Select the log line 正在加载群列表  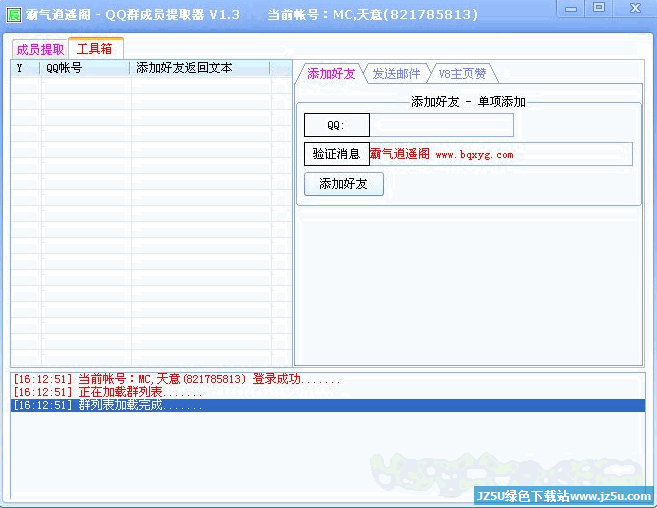click(328, 392)
